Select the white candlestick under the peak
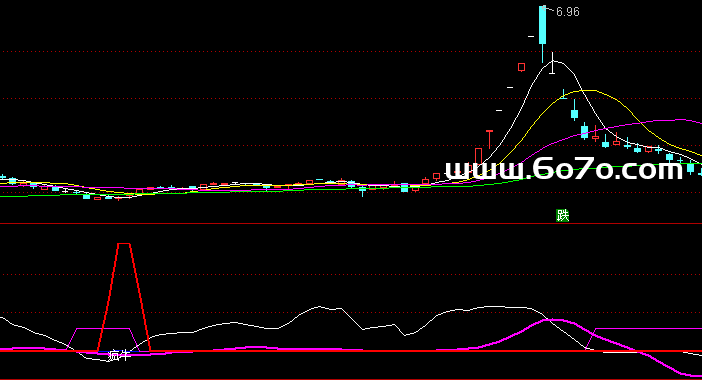The image size is (702, 380). point(552,63)
